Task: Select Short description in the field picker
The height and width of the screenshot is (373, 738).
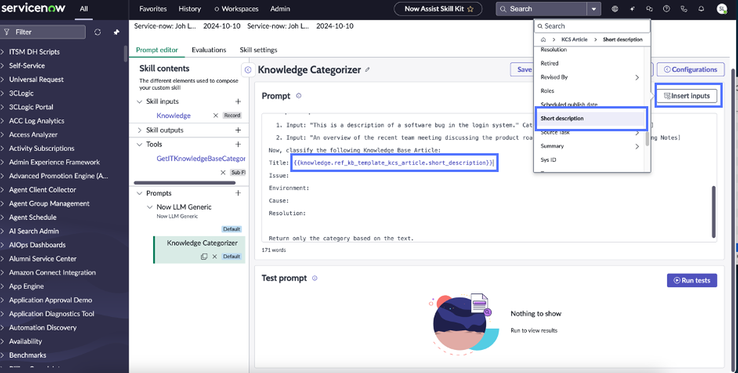Action: click(x=591, y=118)
